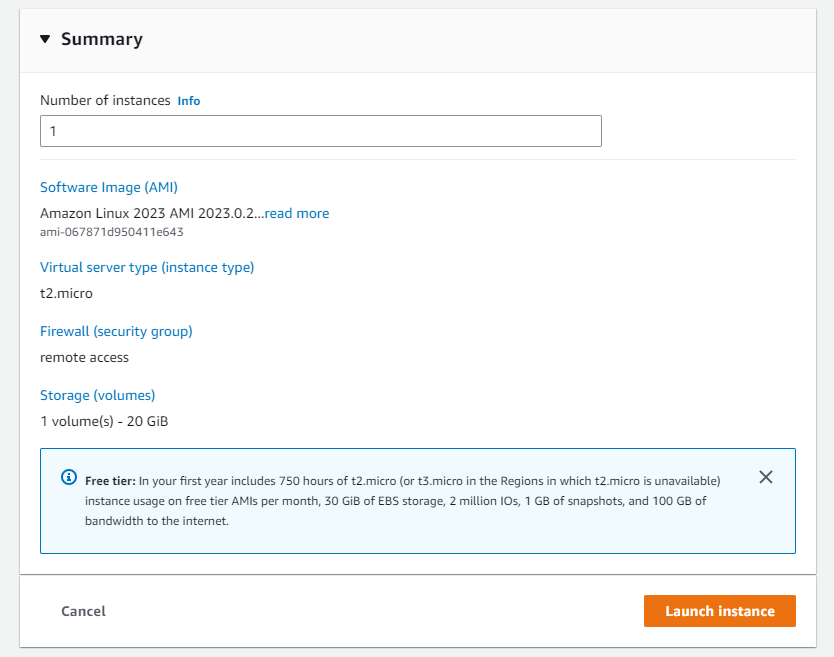This screenshot has height=657, width=834.
Task: Click the instance count value showing 1
Action: [51, 131]
